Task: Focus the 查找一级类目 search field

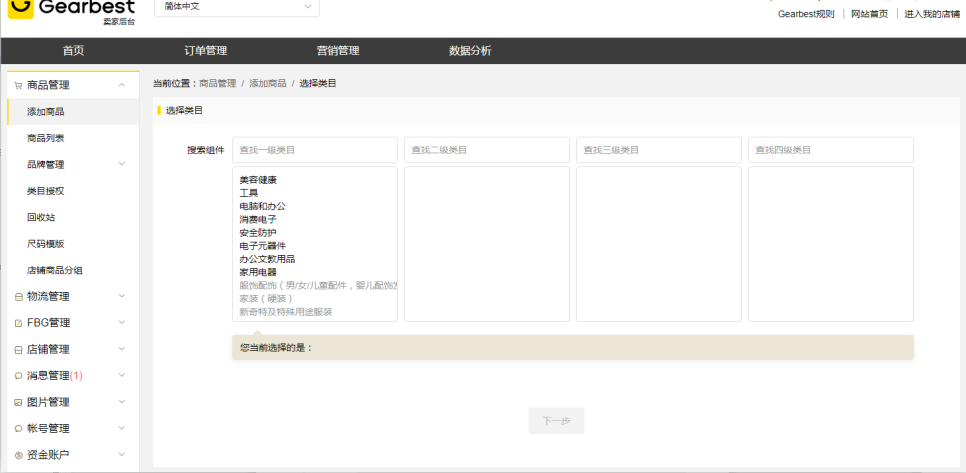Action: (x=315, y=150)
